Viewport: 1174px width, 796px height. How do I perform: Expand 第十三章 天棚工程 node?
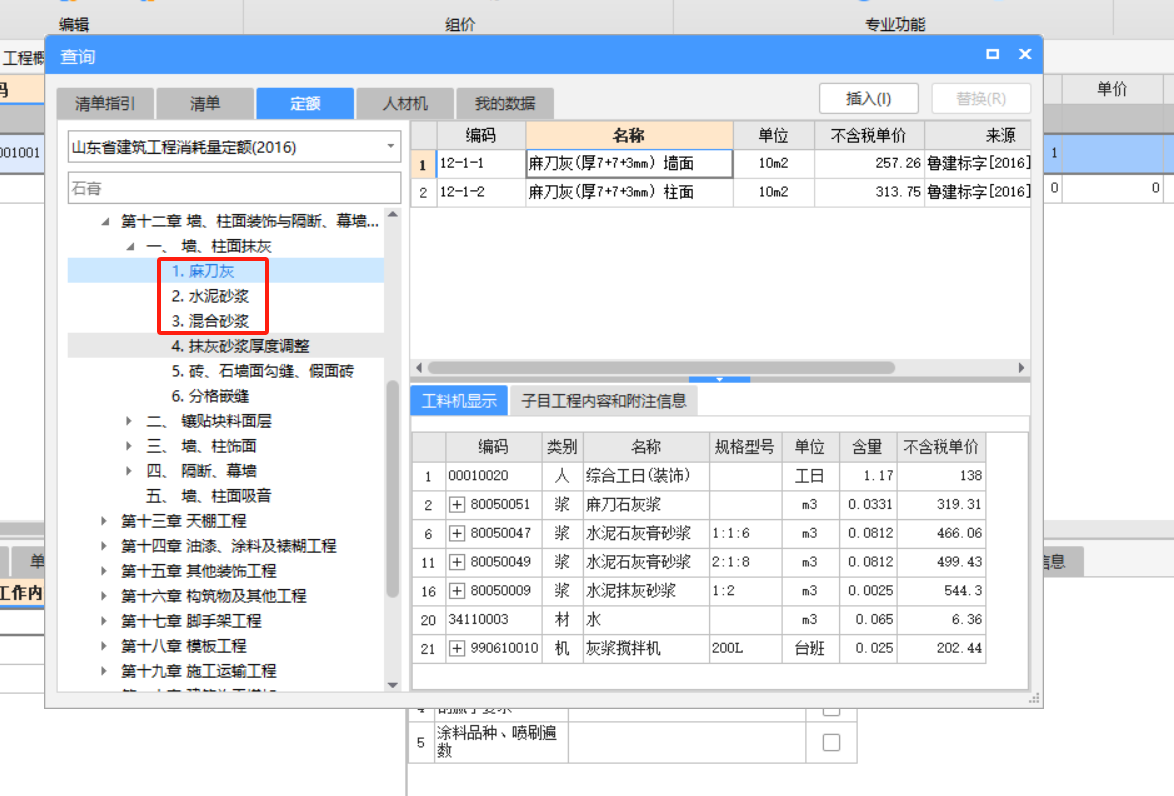click(104, 520)
